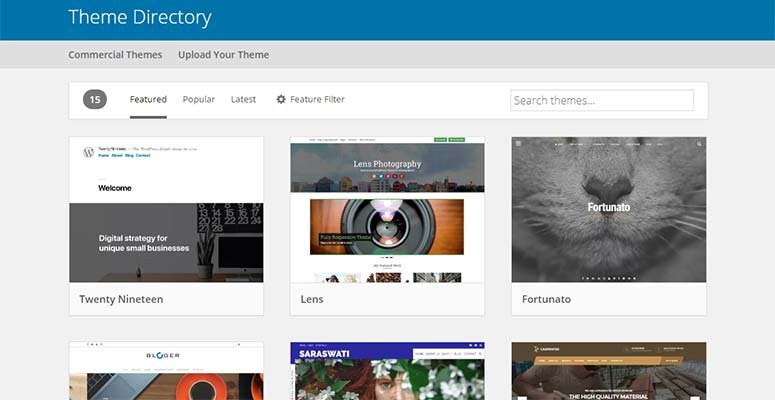This screenshot has height=400, width=775.
Task: Click the 15 theme count badge
Action: tap(95, 100)
